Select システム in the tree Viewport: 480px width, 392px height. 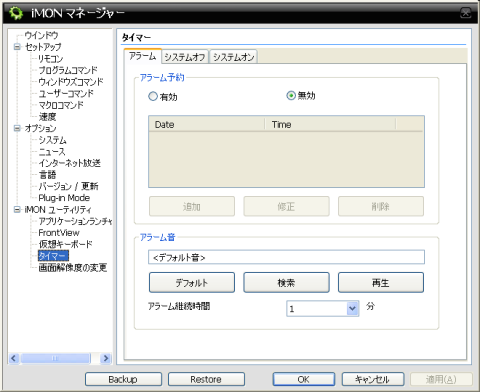point(53,140)
